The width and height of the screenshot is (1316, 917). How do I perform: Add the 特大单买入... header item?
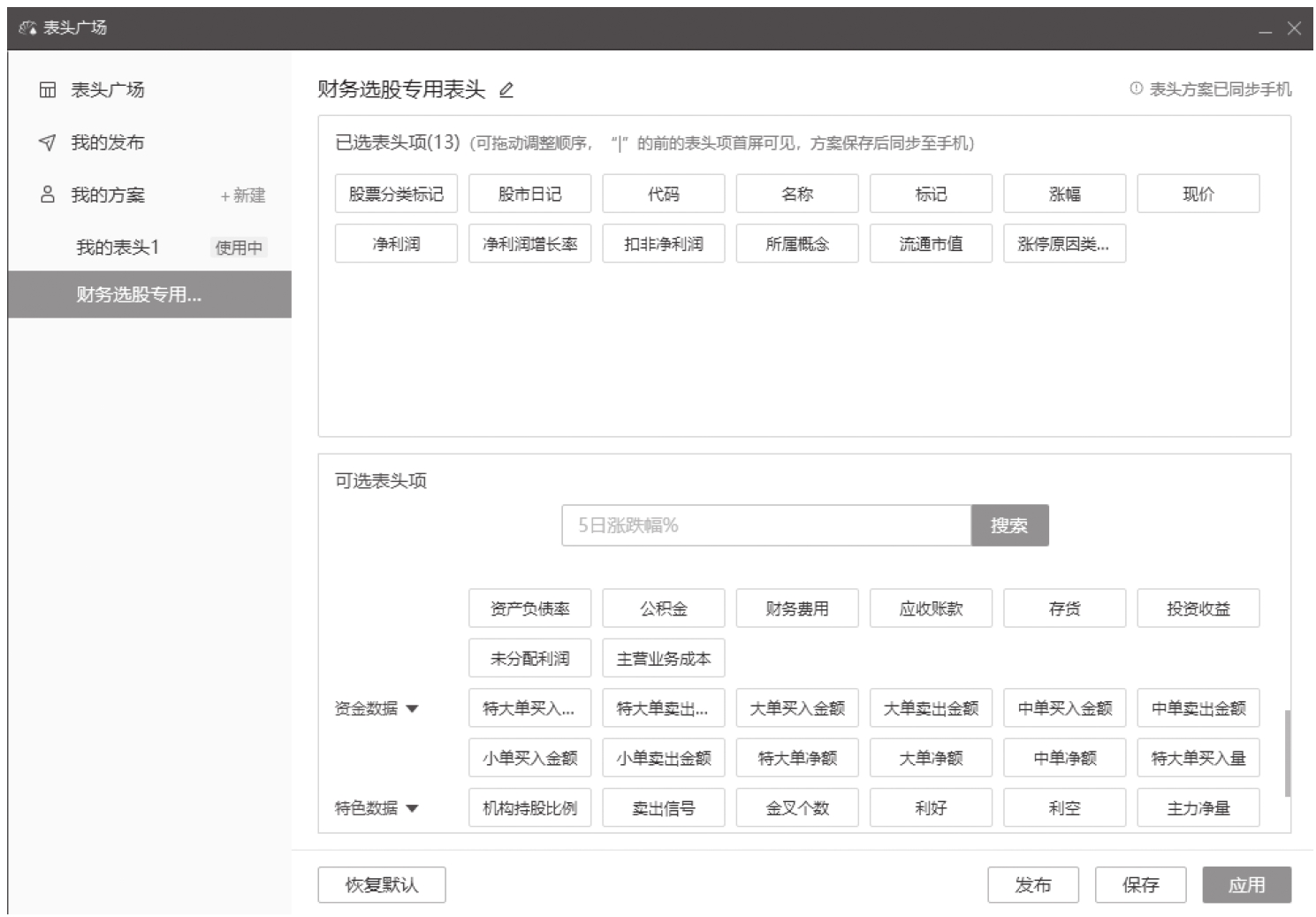click(529, 708)
